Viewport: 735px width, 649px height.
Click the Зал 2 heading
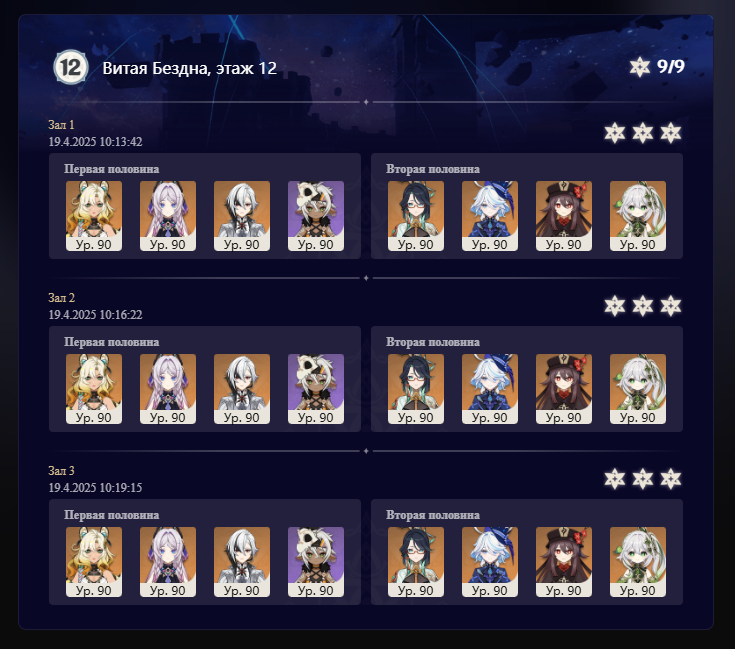click(x=61, y=298)
